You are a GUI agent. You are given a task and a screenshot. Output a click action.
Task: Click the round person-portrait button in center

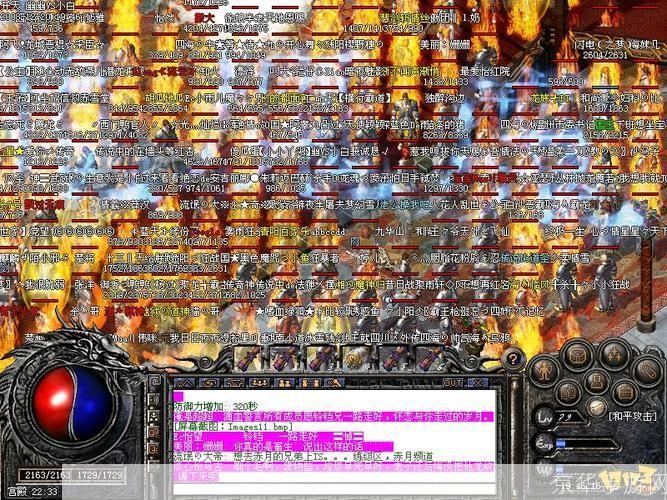tap(596, 381)
